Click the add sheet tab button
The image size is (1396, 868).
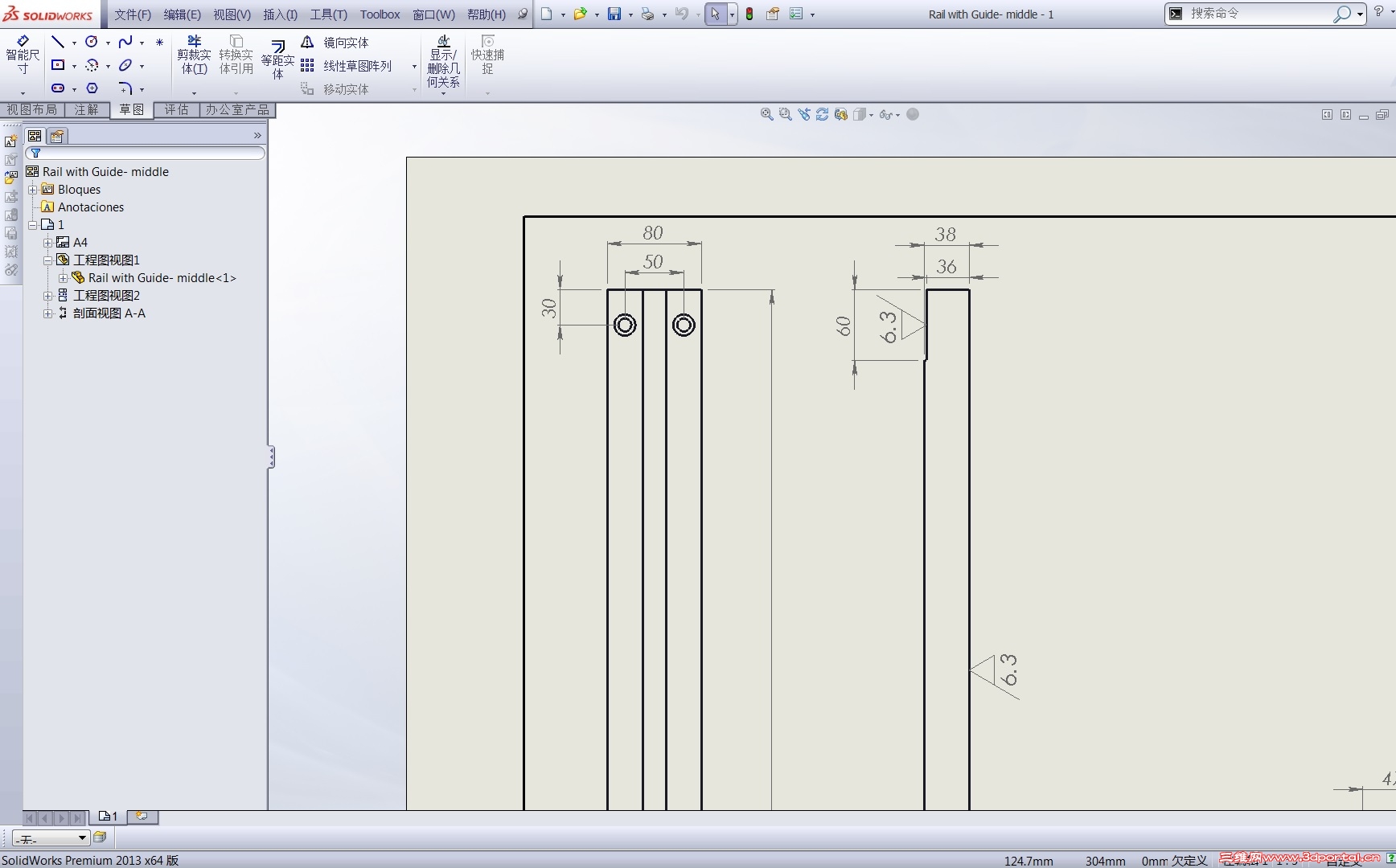pos(142,817)
